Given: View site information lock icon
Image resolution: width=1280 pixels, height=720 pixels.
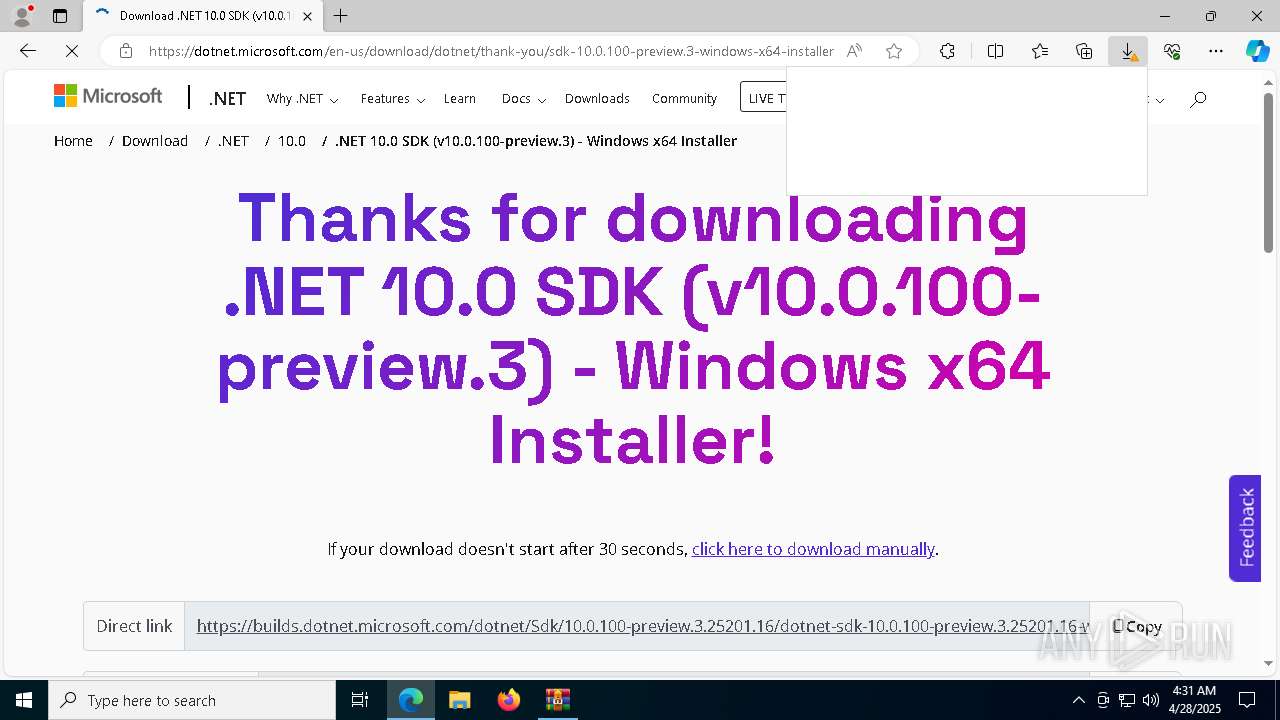Looking at the screenshot, I should (x=125, y=51).
